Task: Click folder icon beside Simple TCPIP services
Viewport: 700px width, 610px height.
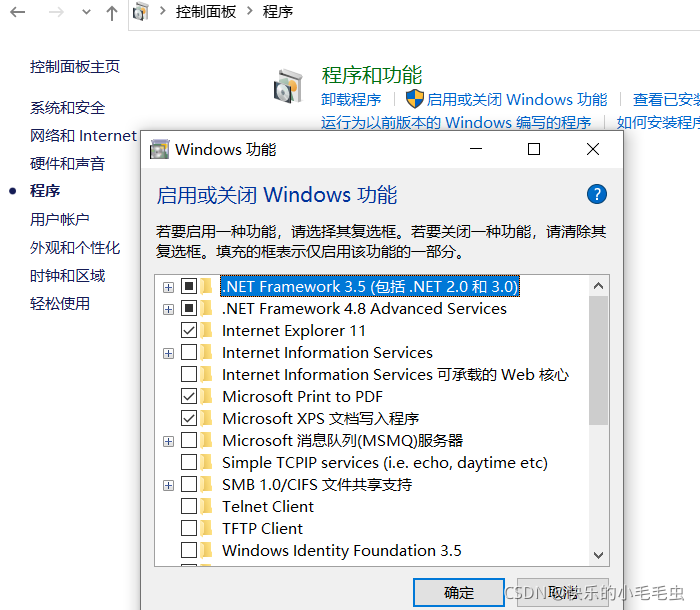Action: (206, 462)
